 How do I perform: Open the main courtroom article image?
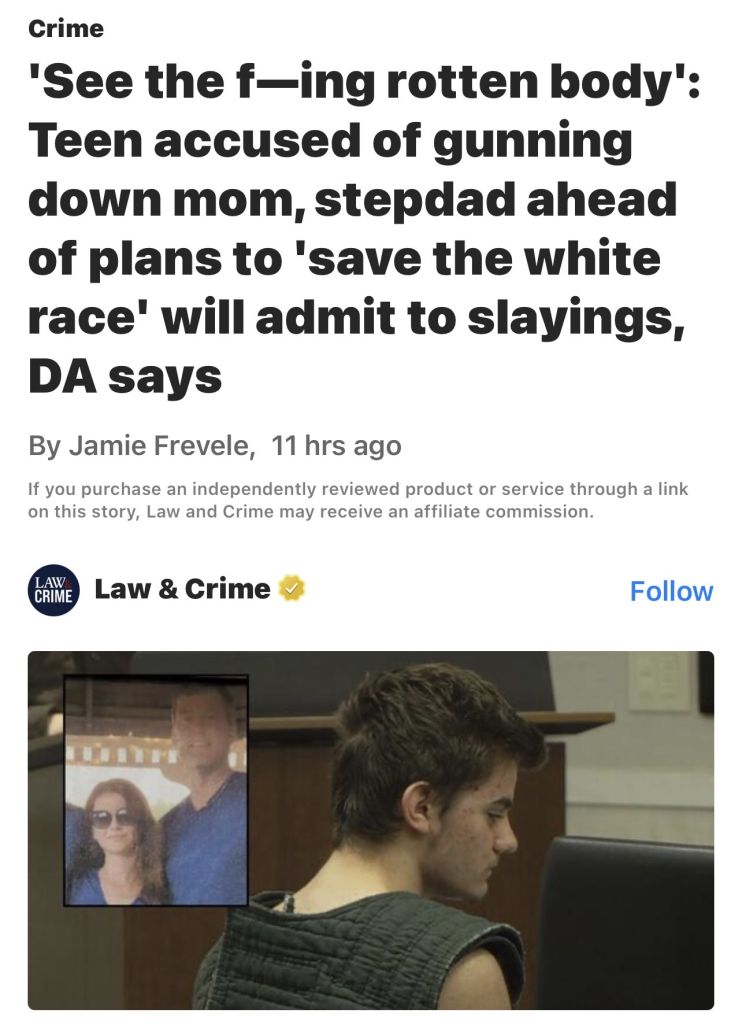(x=370, y=830)
